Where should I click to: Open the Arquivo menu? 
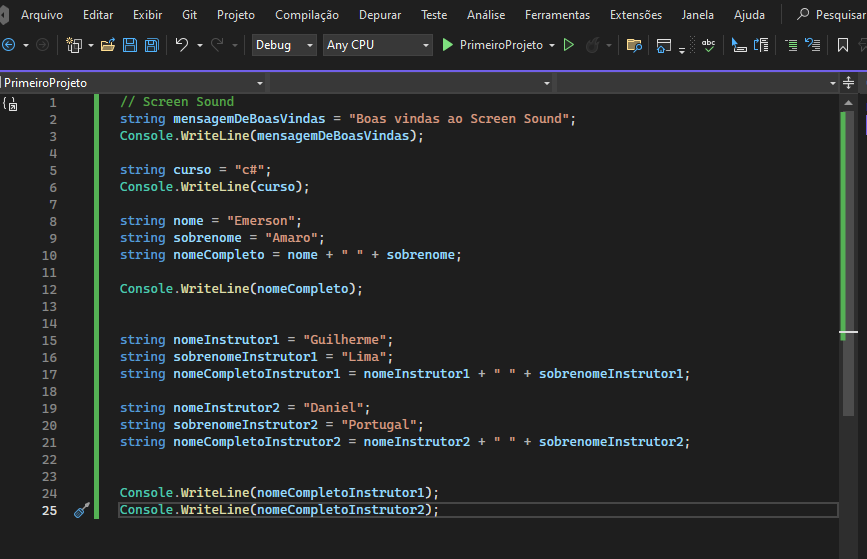[42, 15]
